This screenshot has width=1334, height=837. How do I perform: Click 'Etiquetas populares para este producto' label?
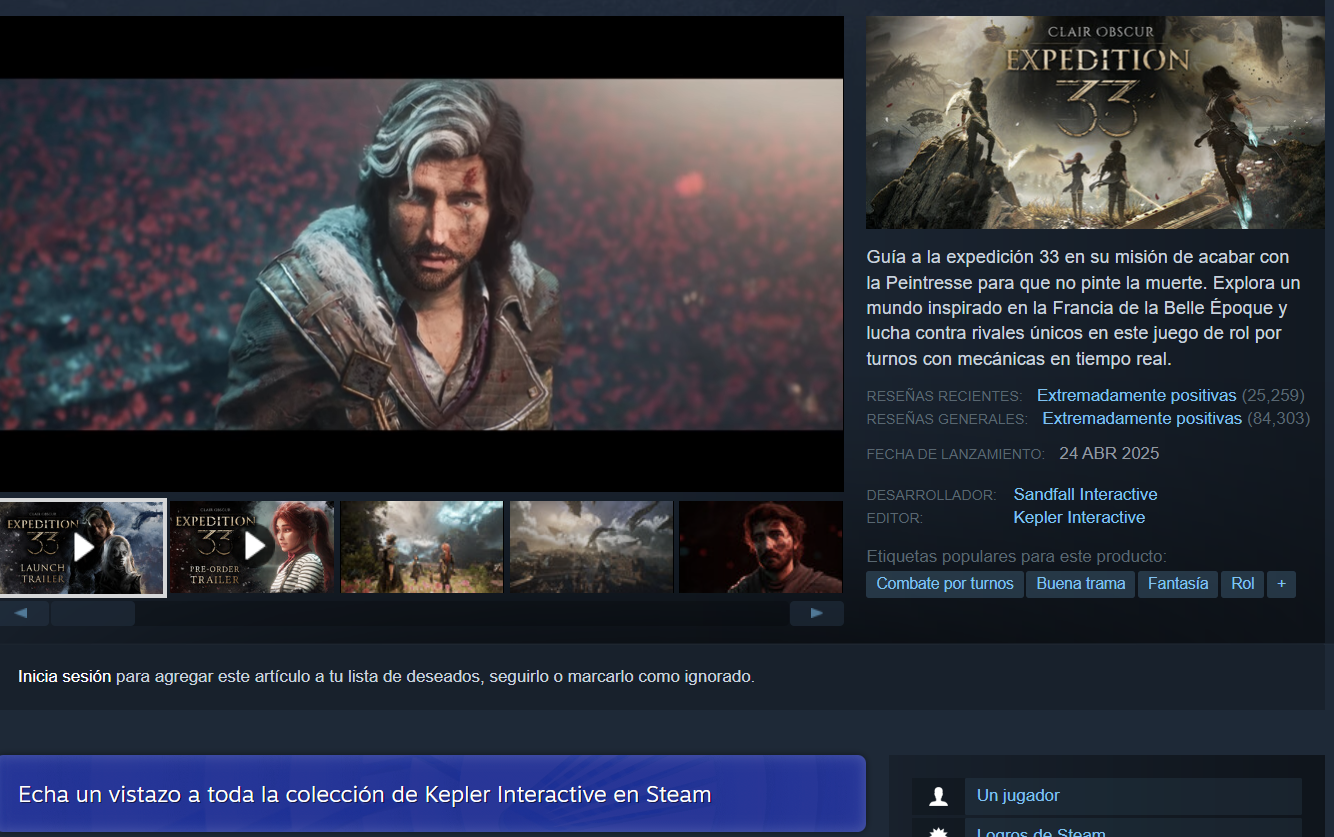1016,556
